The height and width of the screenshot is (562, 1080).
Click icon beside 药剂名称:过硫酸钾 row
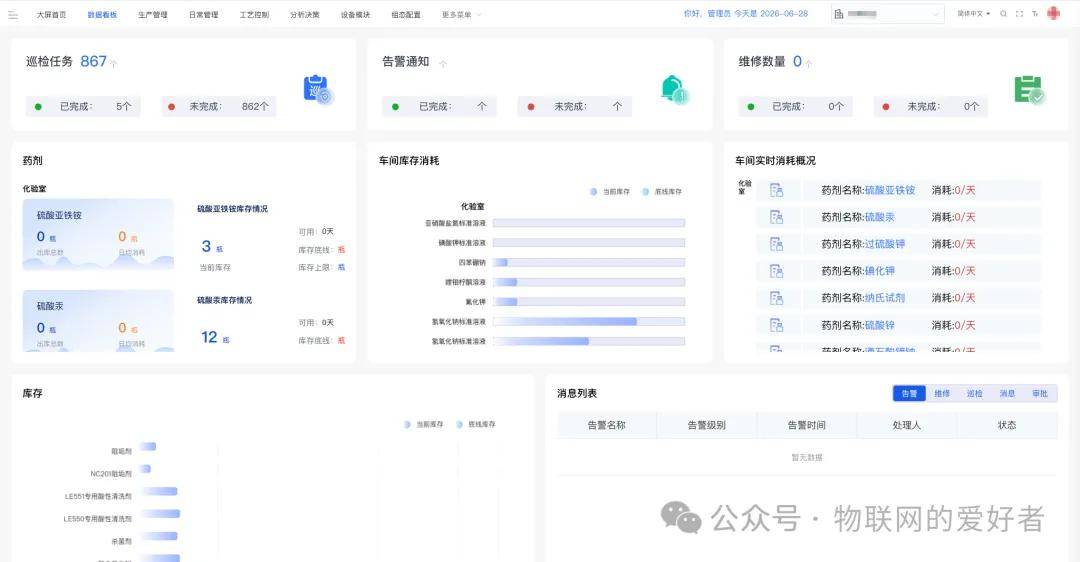(776, 244)
